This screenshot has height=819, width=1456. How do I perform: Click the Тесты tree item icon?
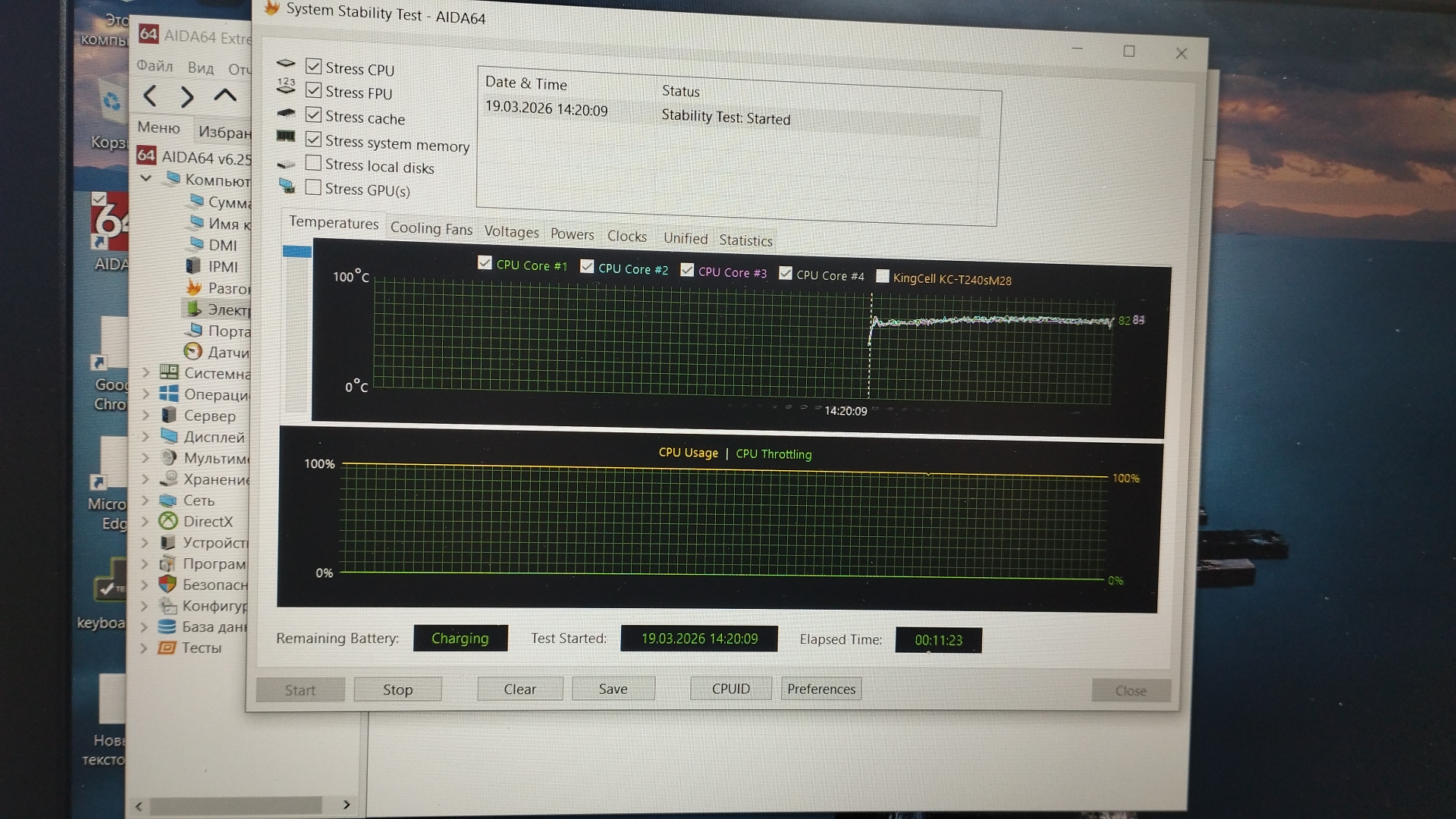click(167, 648)
